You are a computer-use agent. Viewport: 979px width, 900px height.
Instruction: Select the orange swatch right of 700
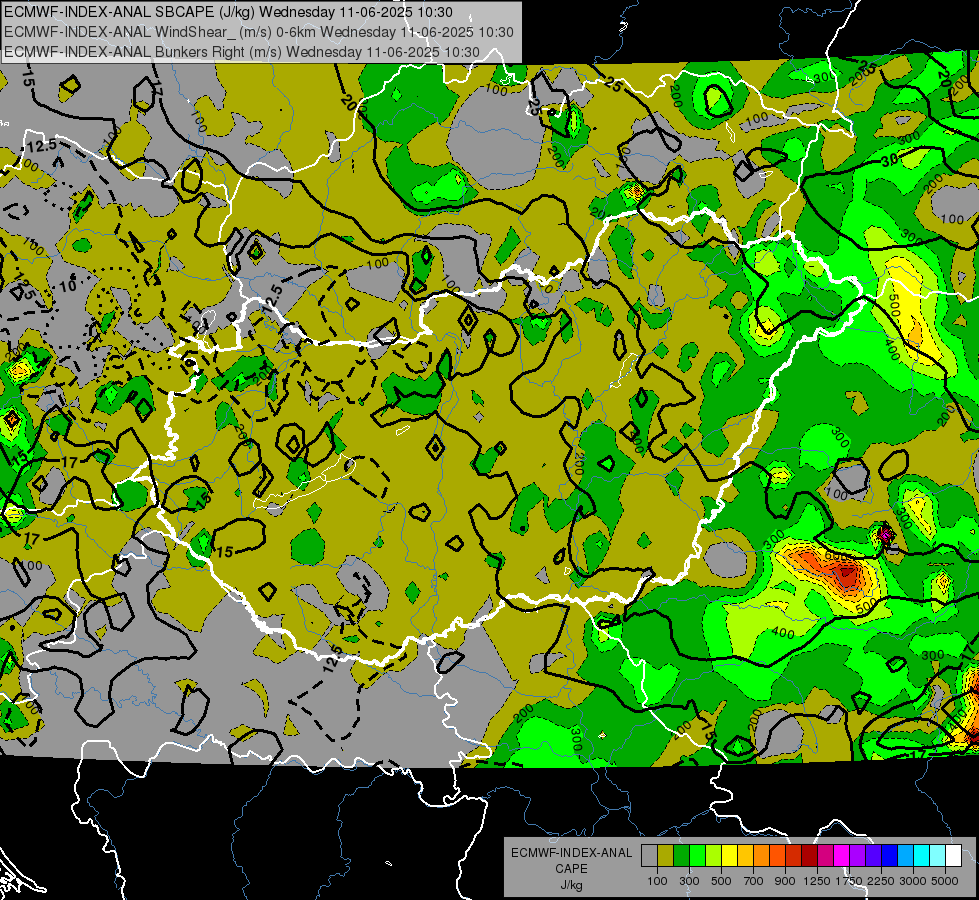pos(762,855)
